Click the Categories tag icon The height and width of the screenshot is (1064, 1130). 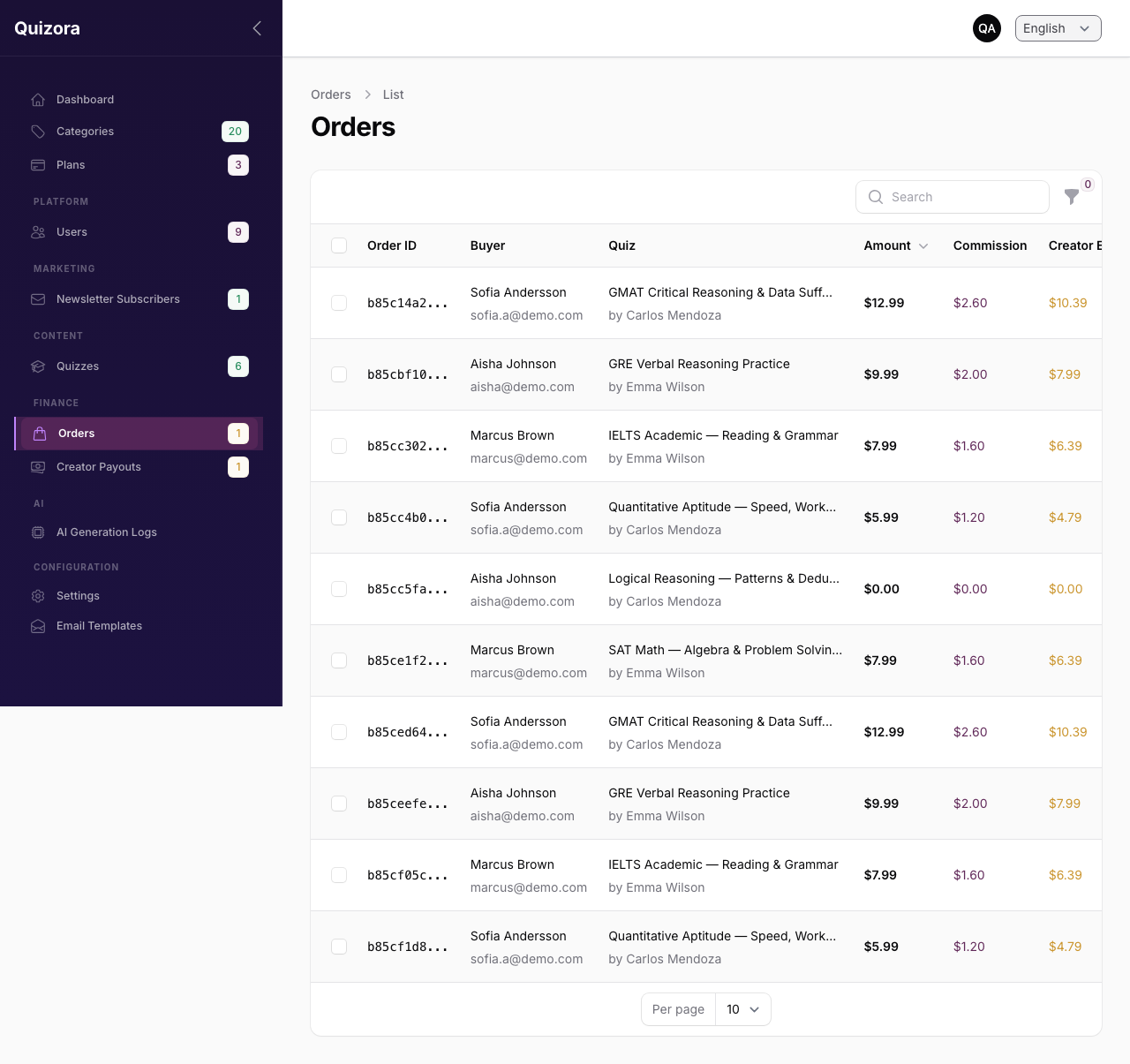[38, 132]
